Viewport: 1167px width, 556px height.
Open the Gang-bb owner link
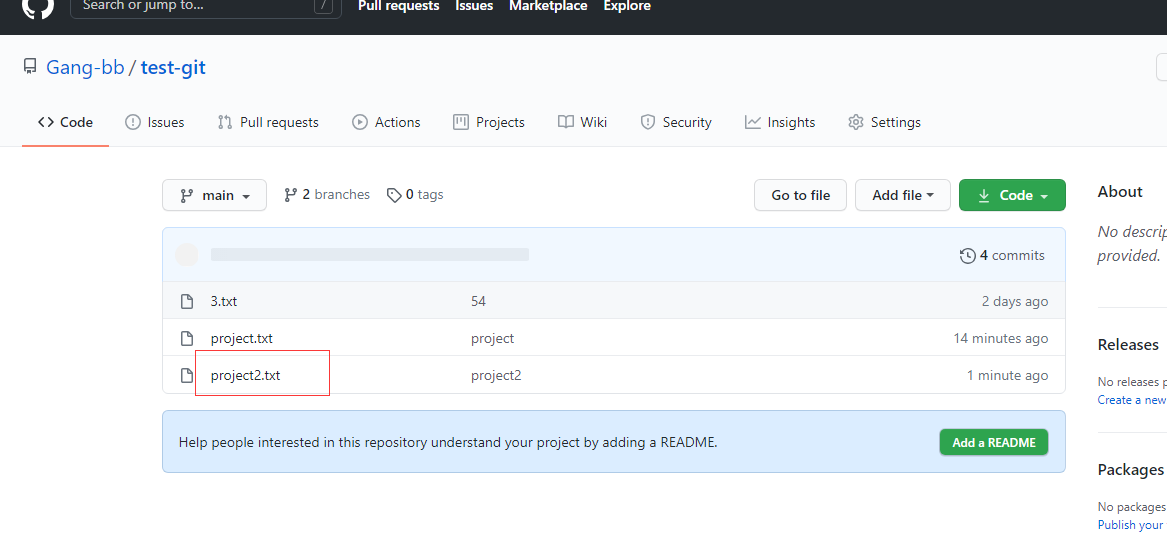(x=85, y=68)
